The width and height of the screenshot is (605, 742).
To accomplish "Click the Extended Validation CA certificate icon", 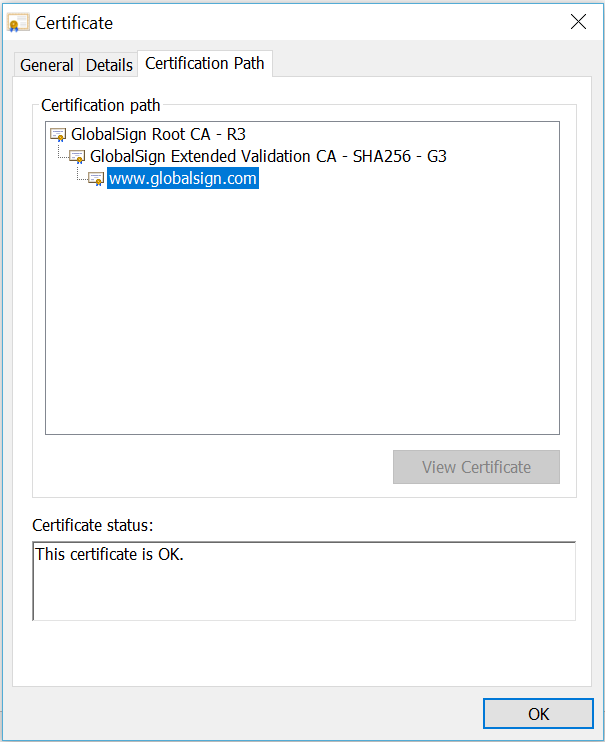I will 77,157.
